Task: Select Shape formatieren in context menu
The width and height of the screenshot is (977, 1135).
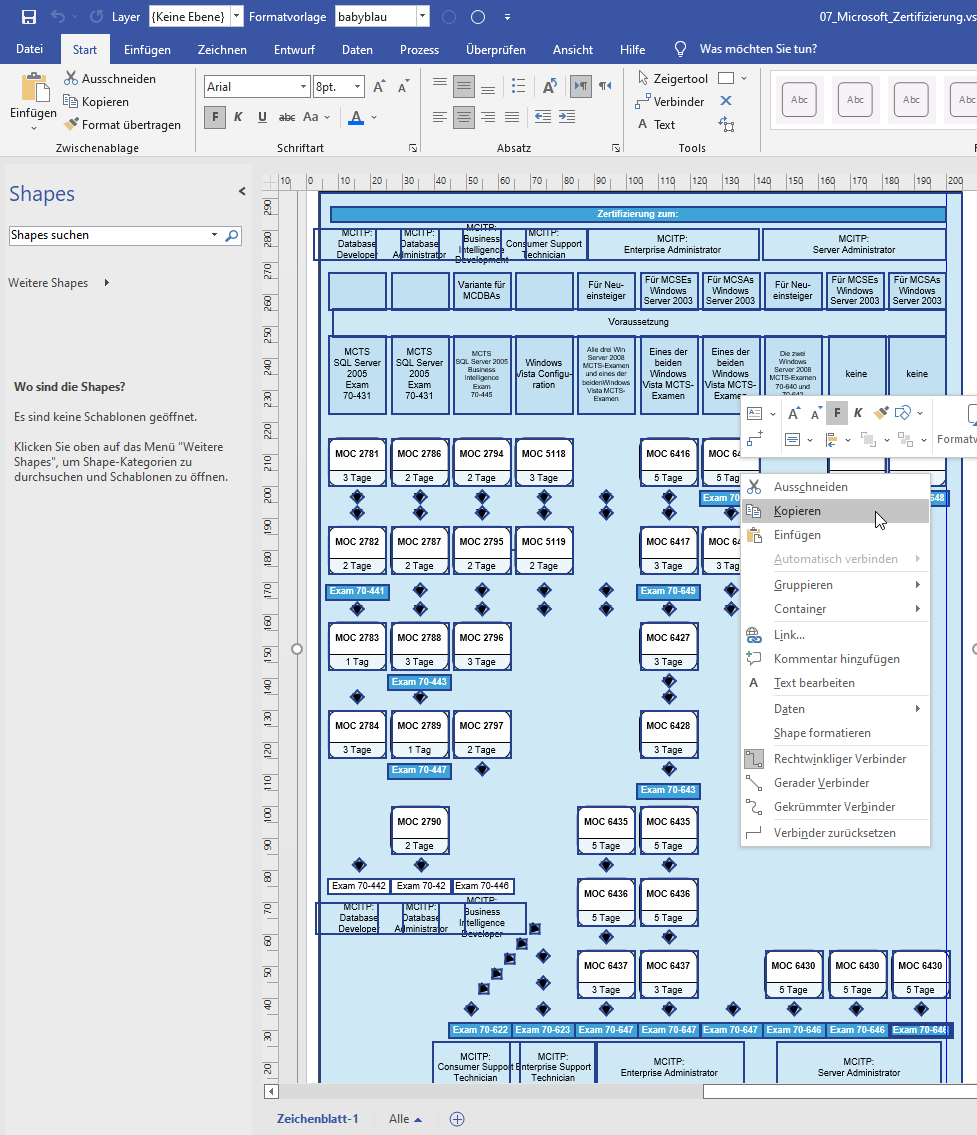Action: 822,733
